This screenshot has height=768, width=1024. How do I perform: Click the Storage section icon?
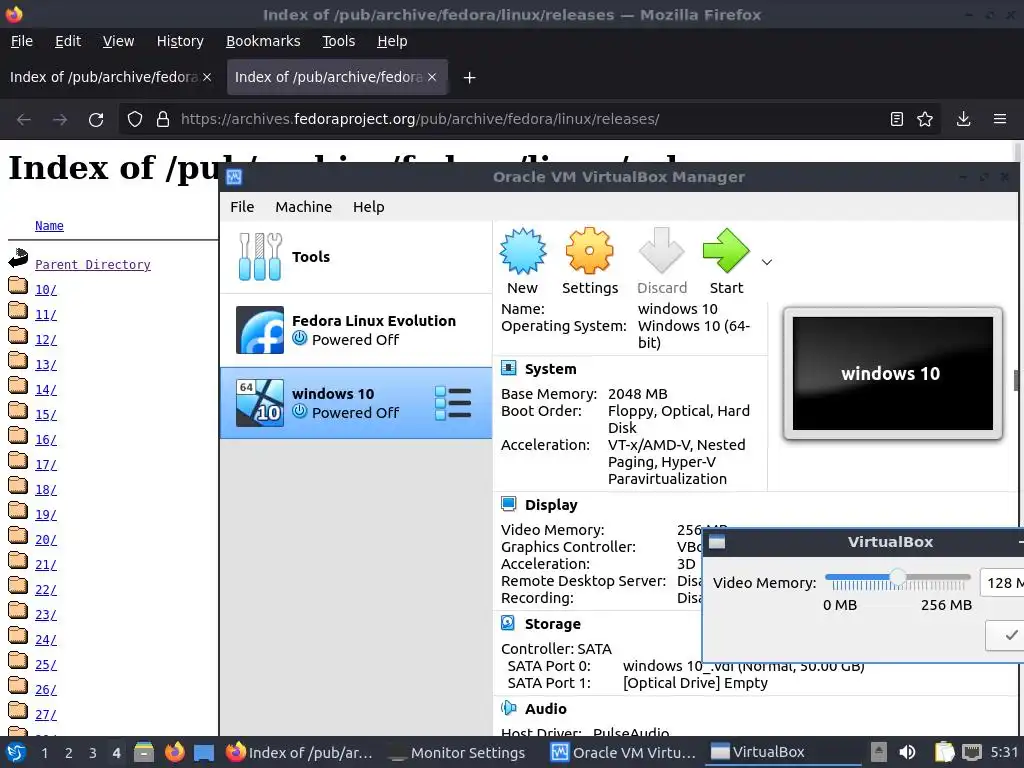click(x=508, y=623)
